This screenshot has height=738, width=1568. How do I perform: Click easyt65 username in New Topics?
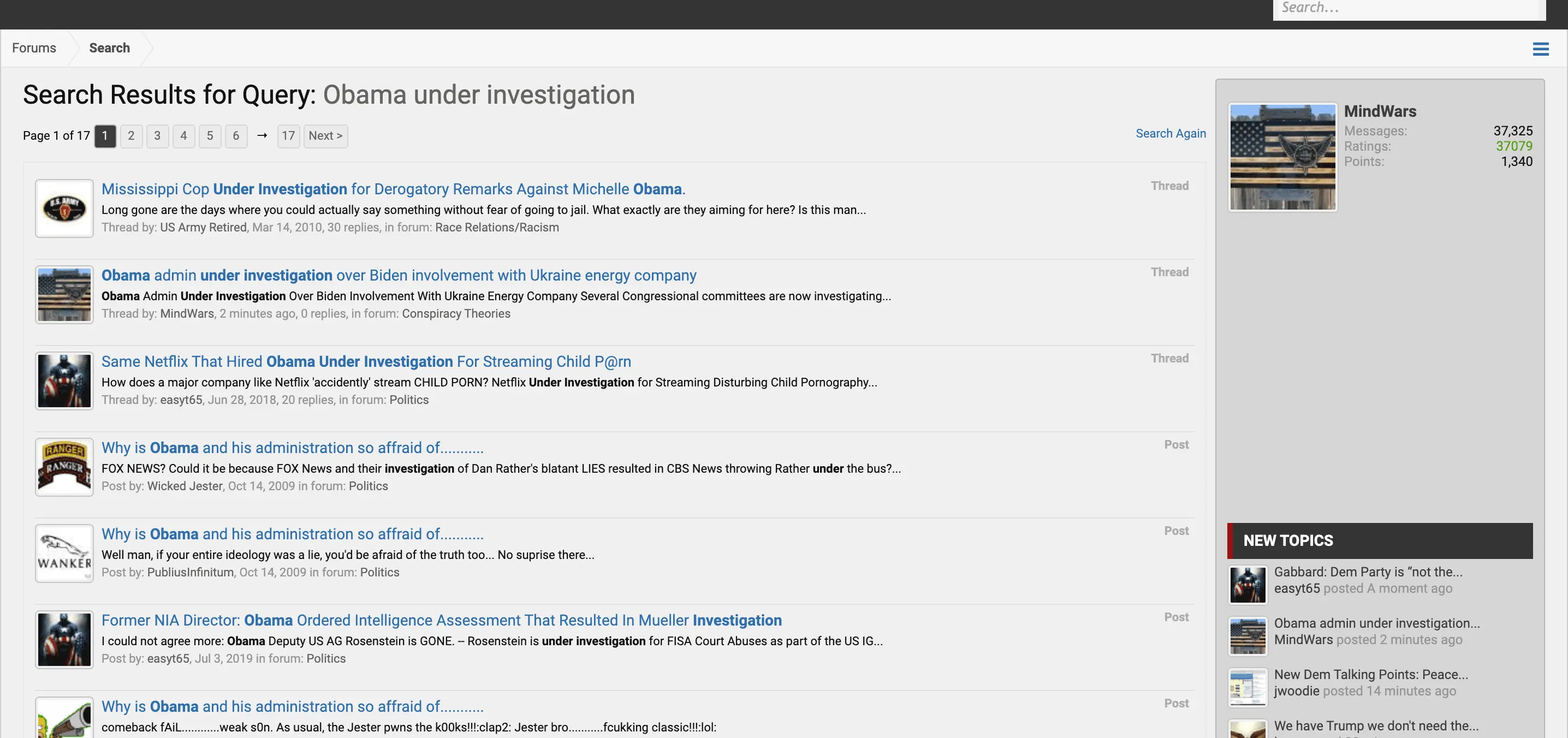[1297, 588]
